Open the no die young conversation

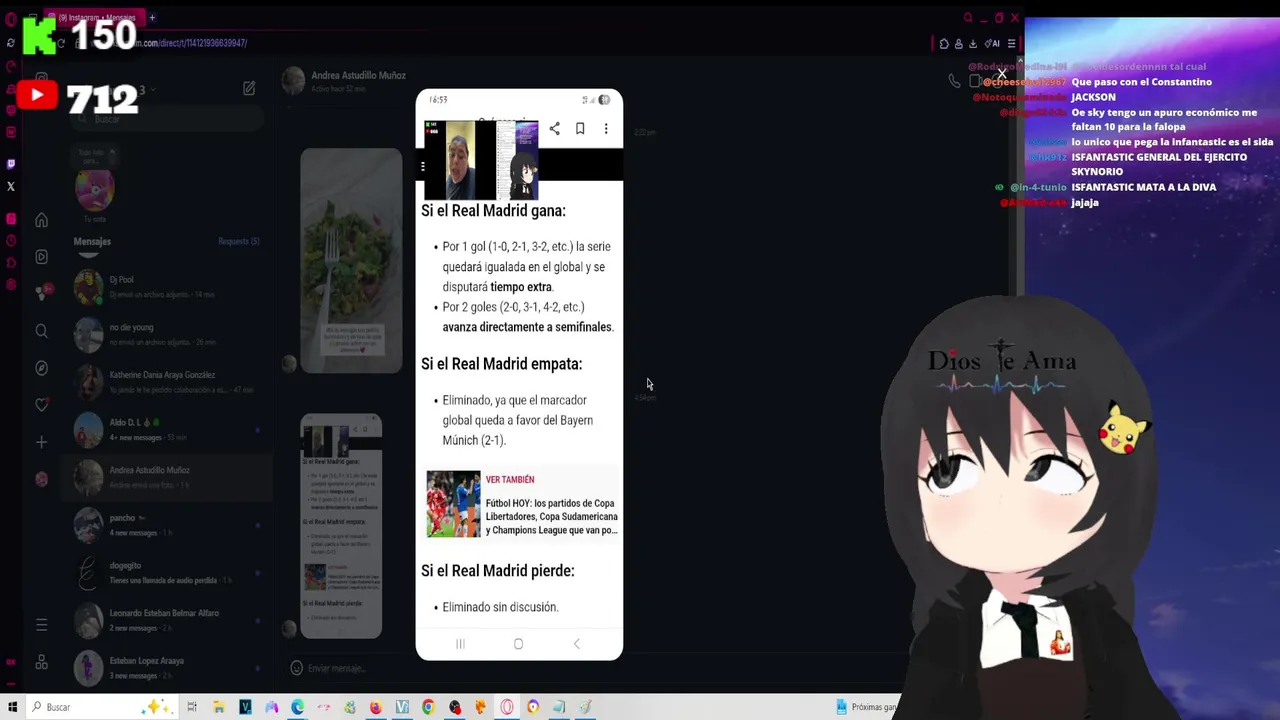click(167, 334)
